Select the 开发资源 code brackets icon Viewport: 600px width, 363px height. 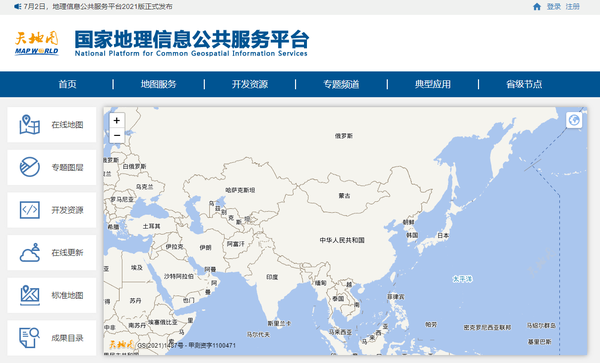click(x=29, y=210)
